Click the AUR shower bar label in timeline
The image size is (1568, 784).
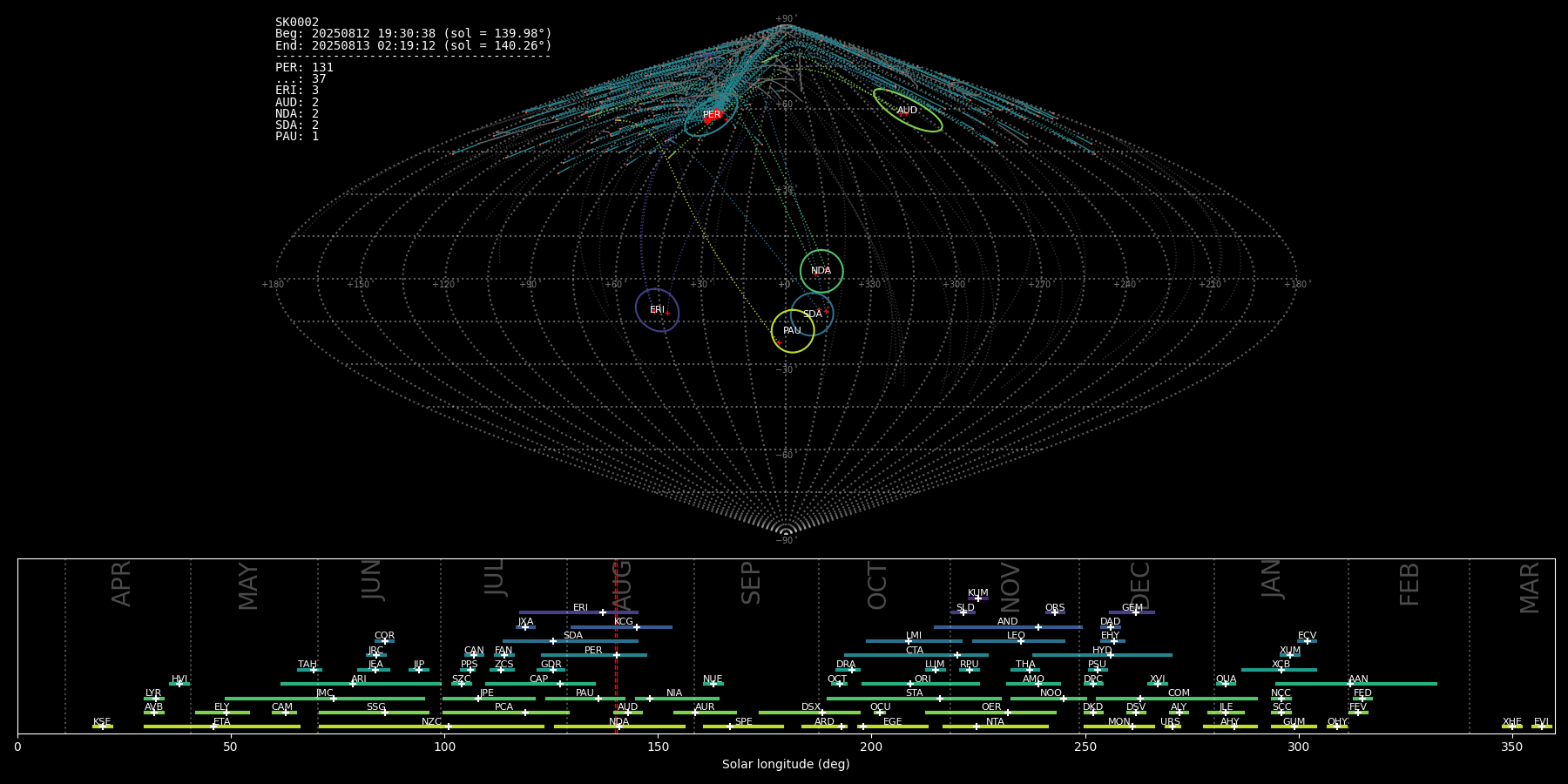pyautogui.click(x=705, y=707)
